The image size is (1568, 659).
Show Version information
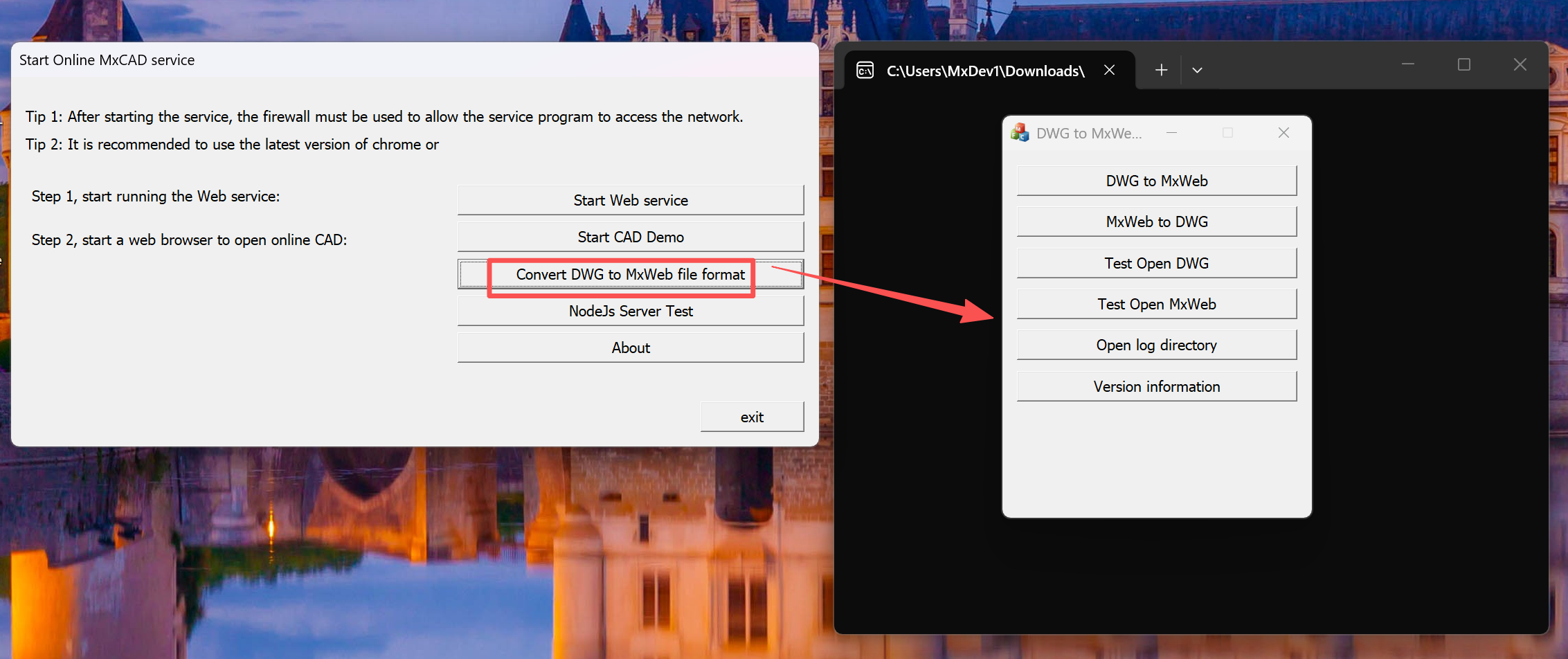click(1156, 386)
